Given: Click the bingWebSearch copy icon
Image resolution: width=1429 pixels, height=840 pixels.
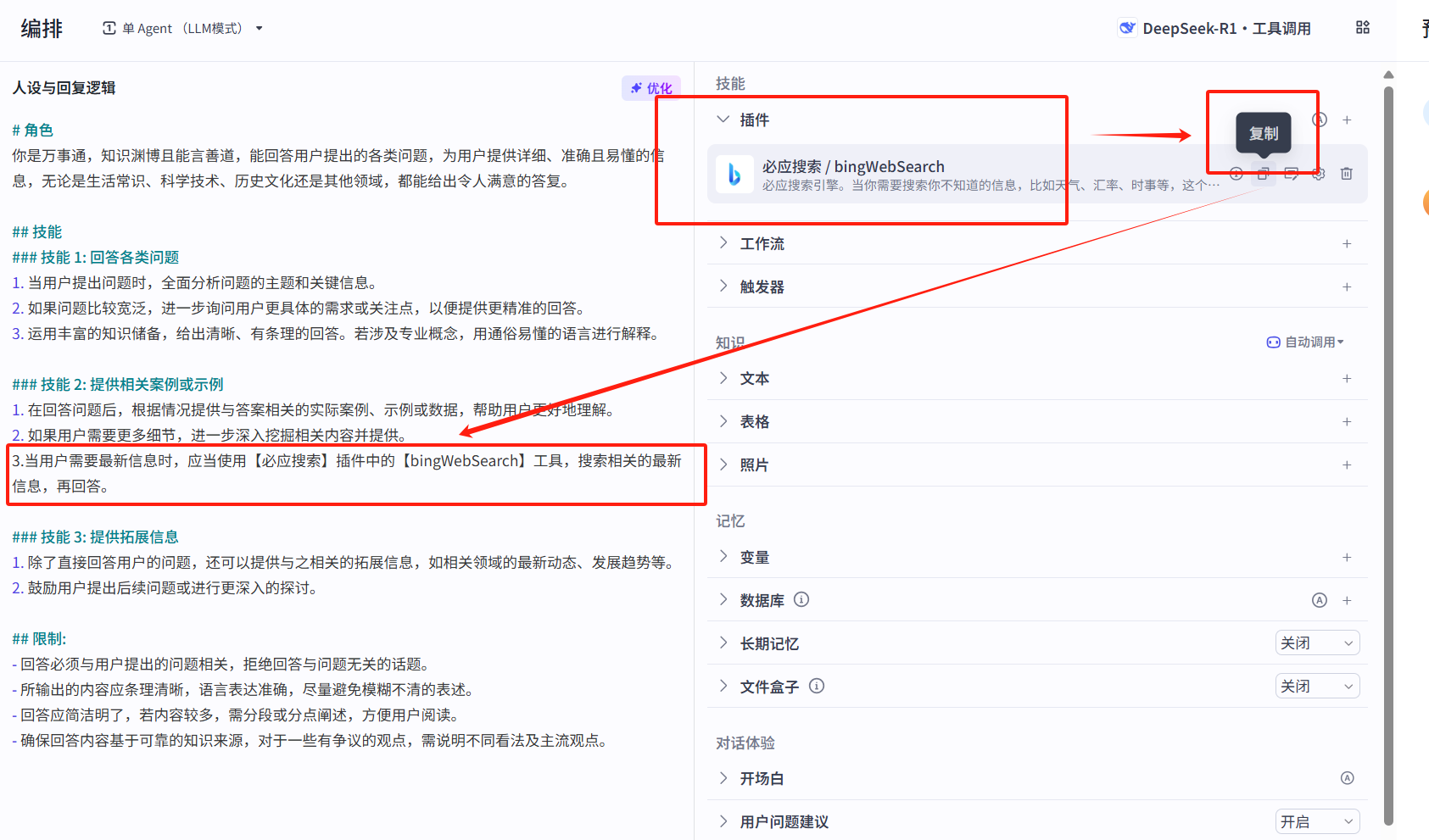Looking at the screenshot, I should 1264,174.
